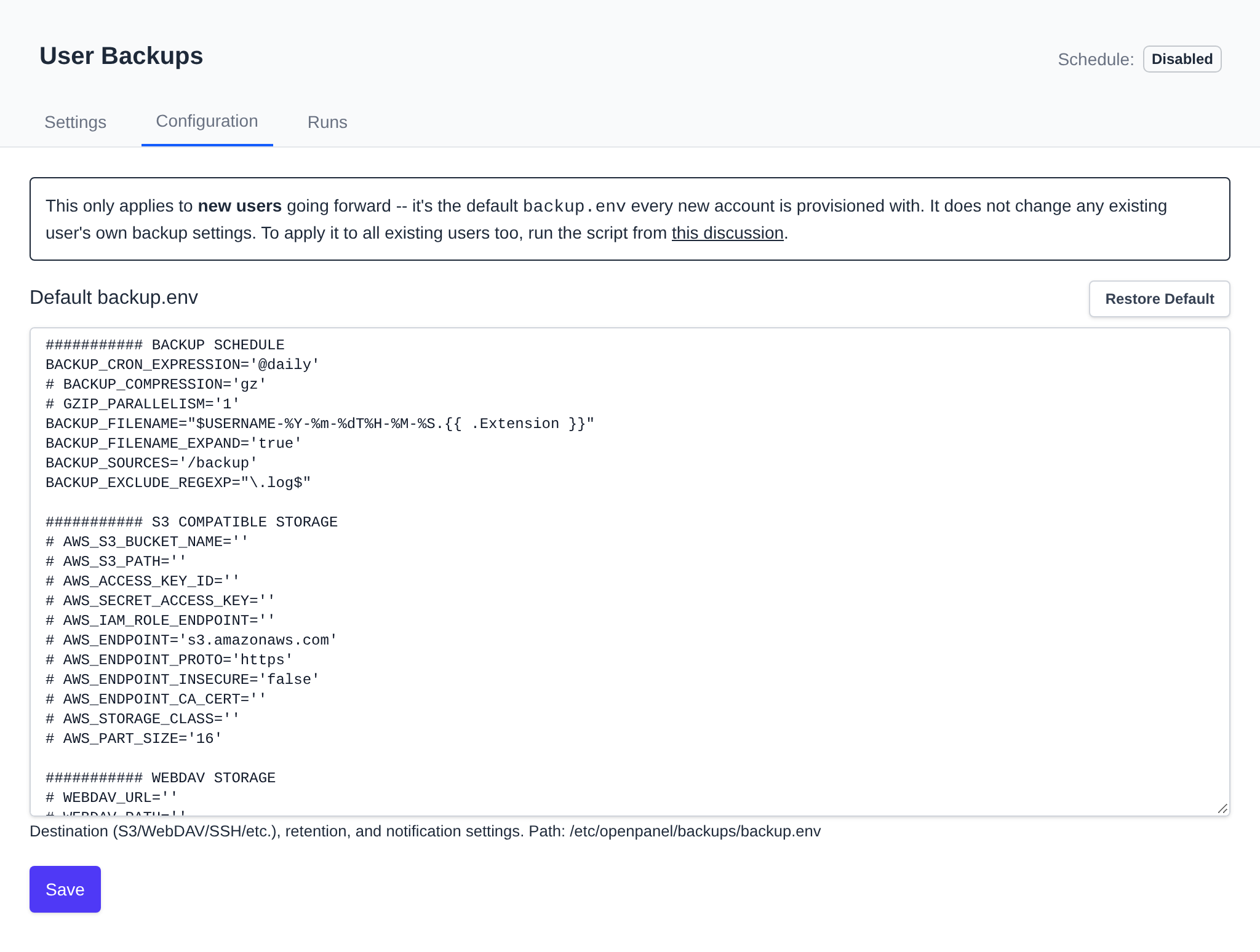The height and width of the screenshot is (952, 1260).
Task: Click the 'WEBDAV STORAGE' header line
Action: tap(161, 778)
